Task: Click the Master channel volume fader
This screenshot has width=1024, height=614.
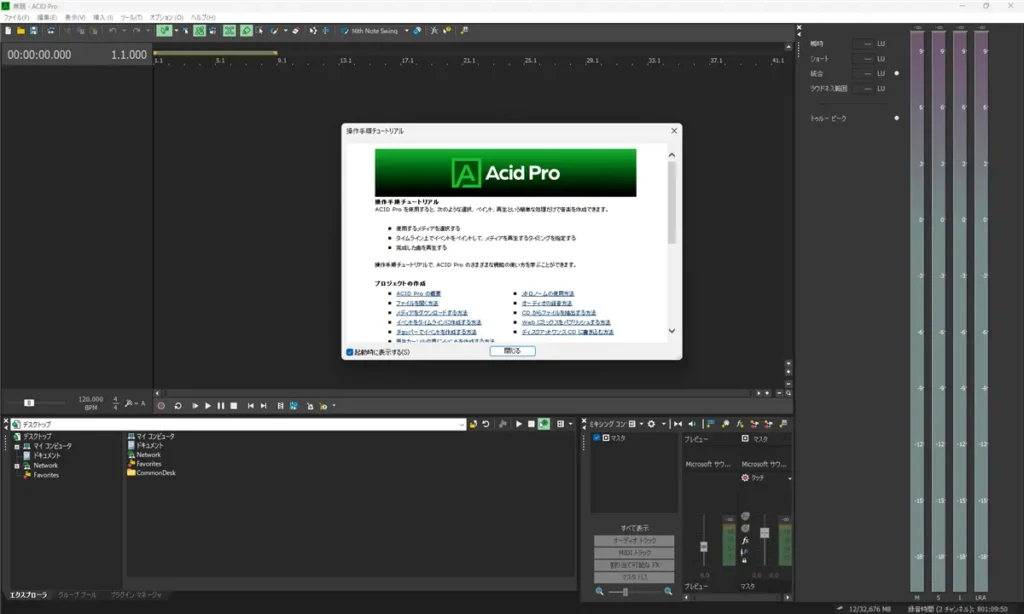Action: [x=765, y=533]
